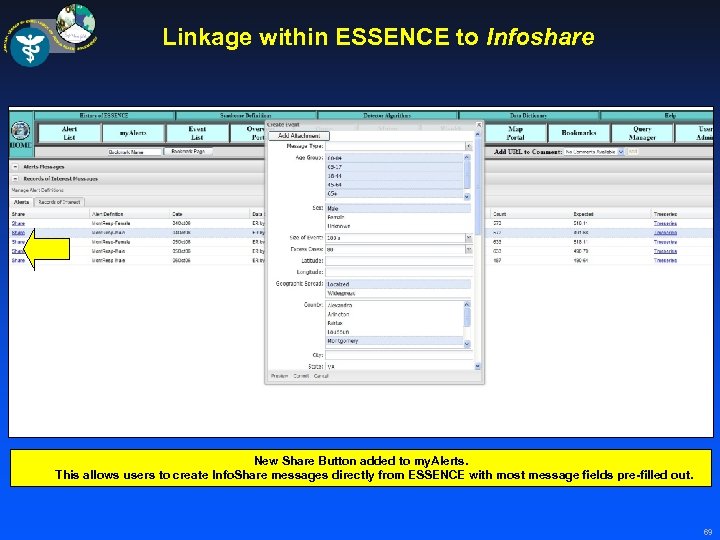Open Timeseries for the count 197 row
Screen dimensions: 720x540
[665, 260]
